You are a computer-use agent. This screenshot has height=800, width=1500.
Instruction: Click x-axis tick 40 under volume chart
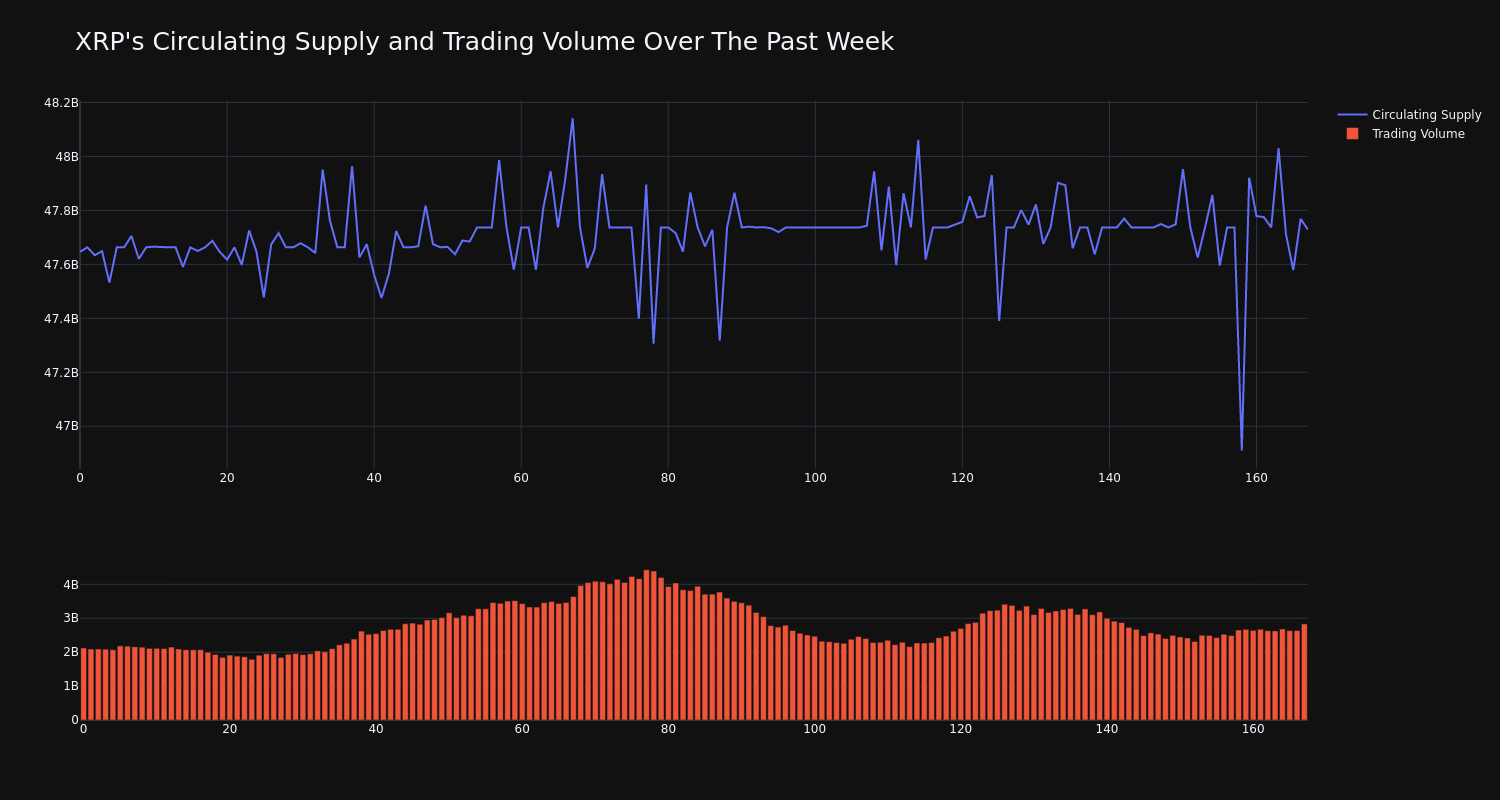pos(376,729)
